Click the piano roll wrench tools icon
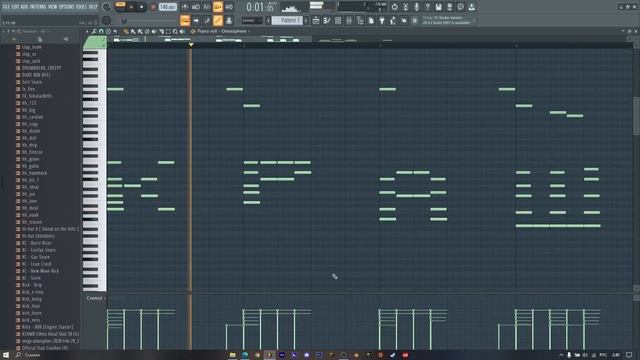This screenshot has width=640, height=360. click(x=94, y=31)
